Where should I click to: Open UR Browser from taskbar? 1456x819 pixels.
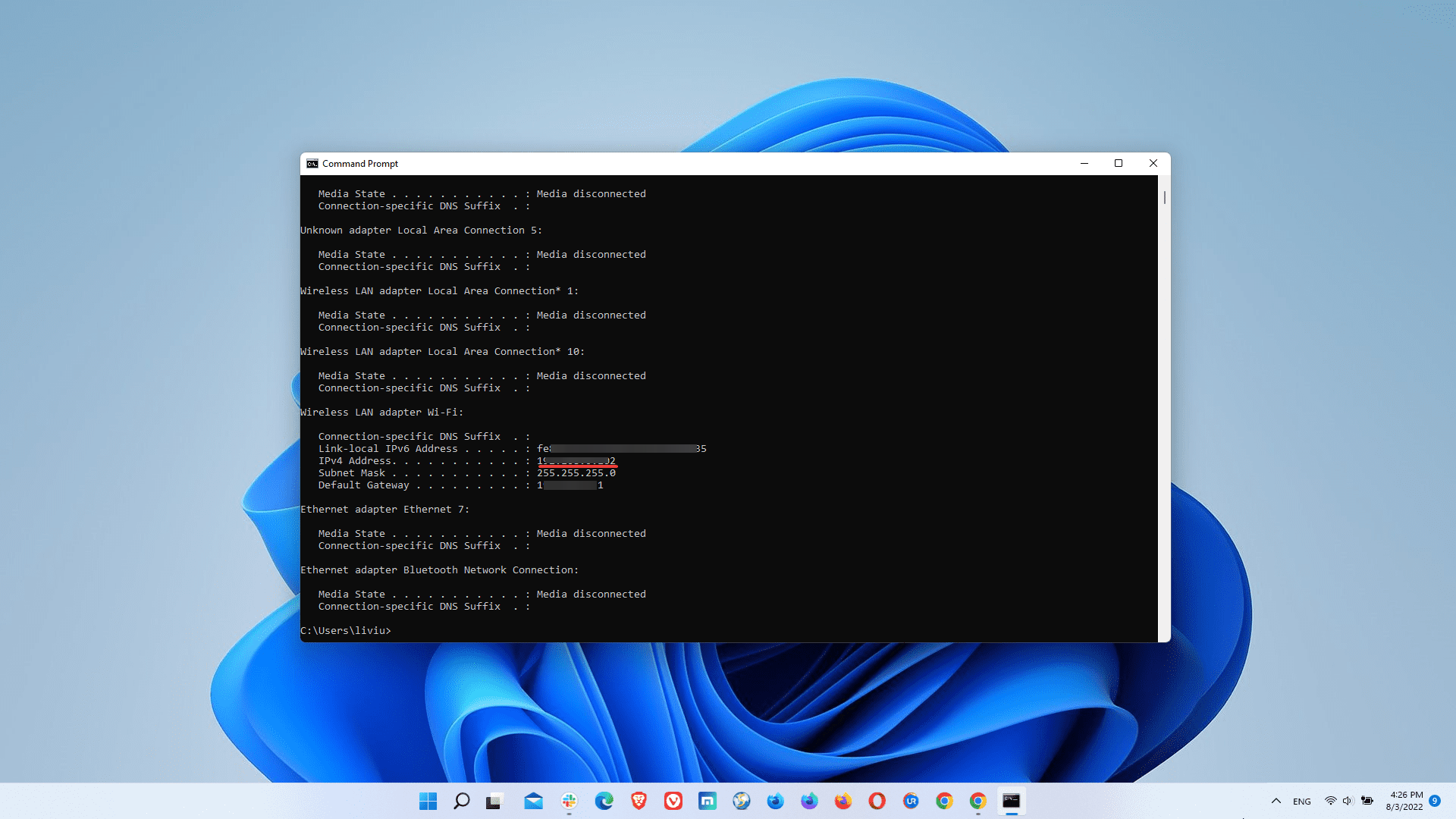coord(911,801)
